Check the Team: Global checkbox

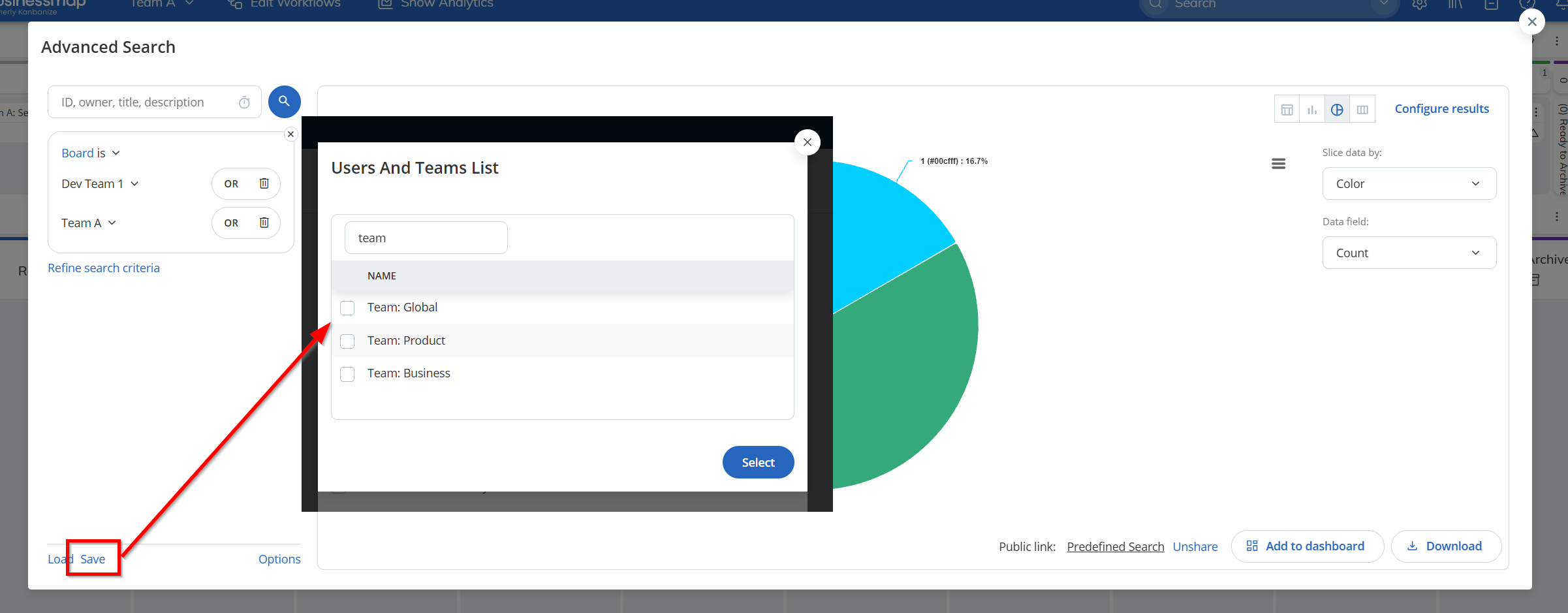pos(347,308)
